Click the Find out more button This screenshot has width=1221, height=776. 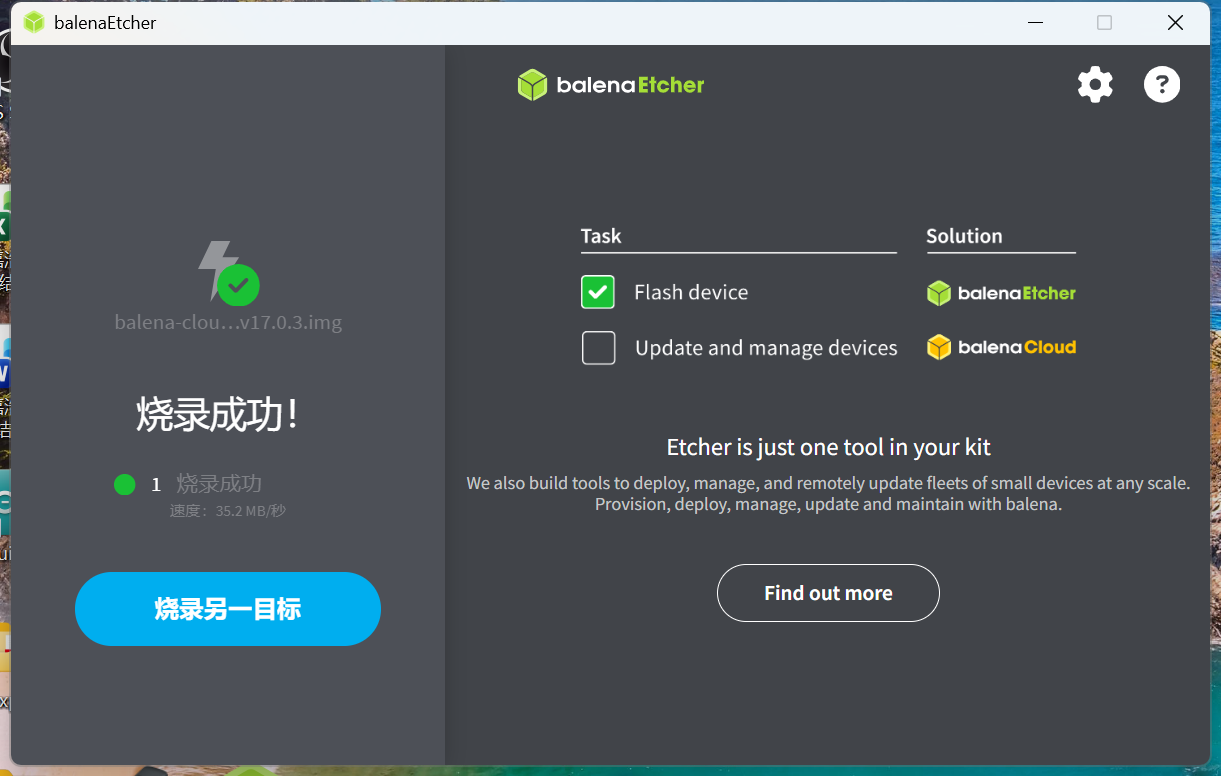coord(828,593)
